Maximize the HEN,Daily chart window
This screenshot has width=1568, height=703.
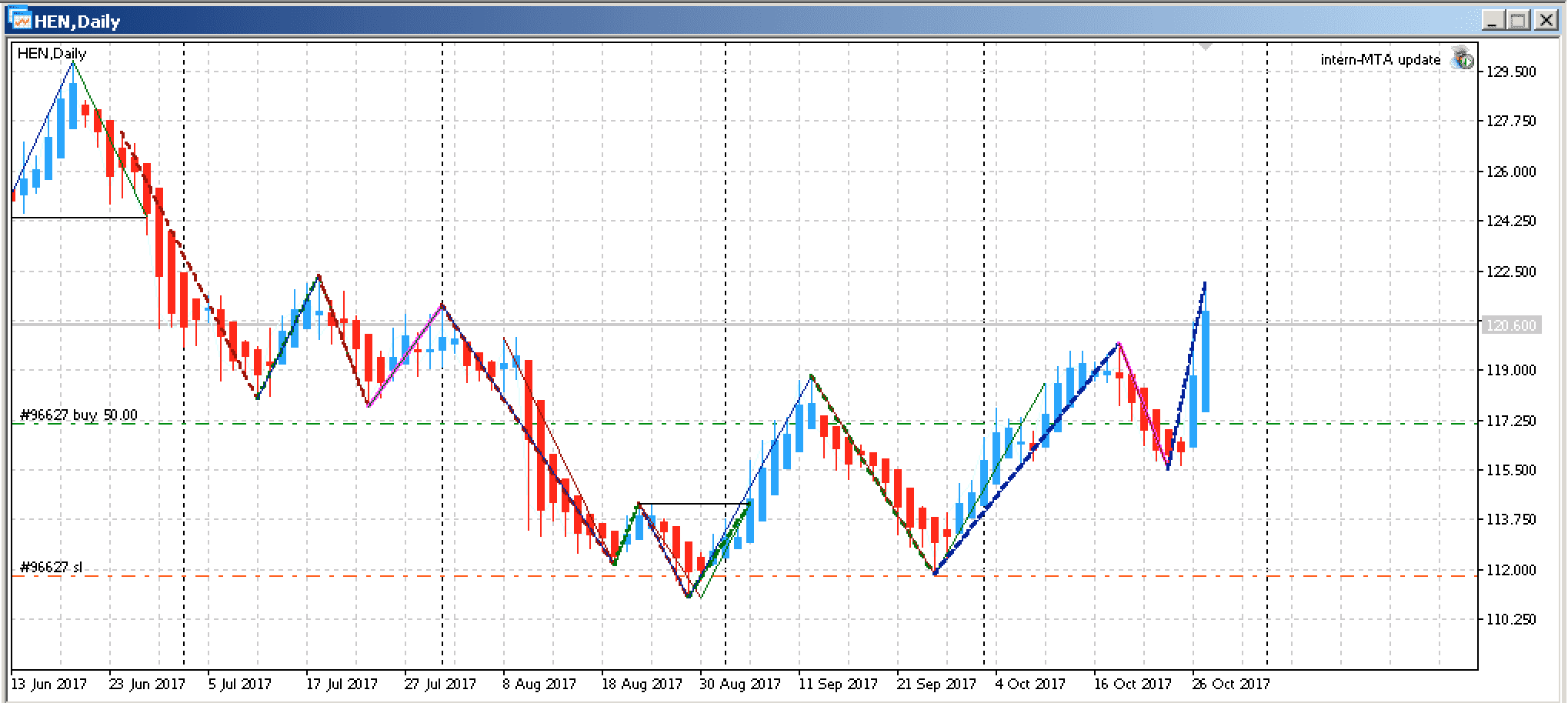(1519, 20)
